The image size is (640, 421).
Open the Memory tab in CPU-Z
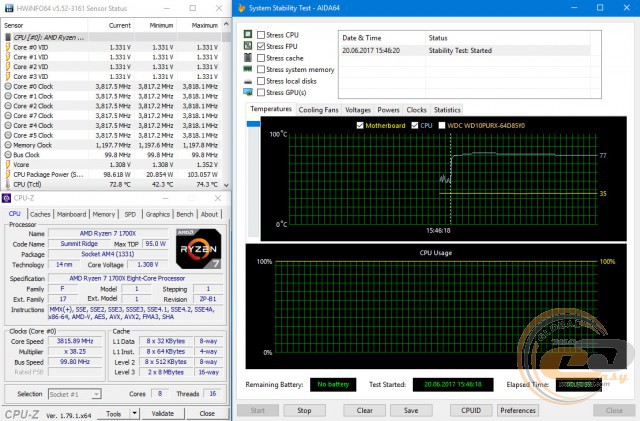coord(104,214)
